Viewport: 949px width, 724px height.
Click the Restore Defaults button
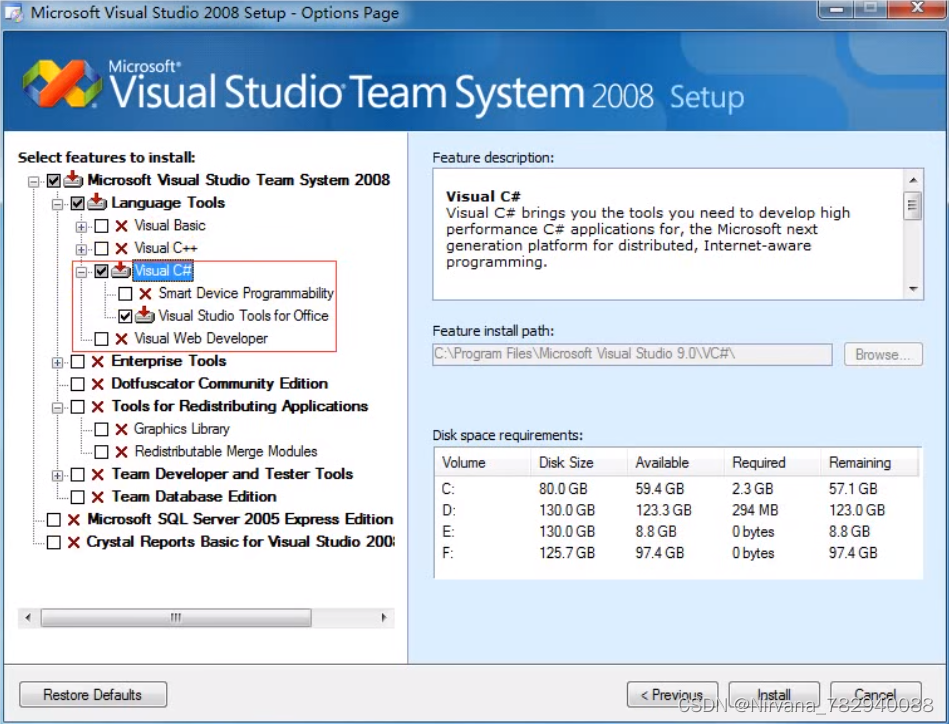[x=93, y=694]
